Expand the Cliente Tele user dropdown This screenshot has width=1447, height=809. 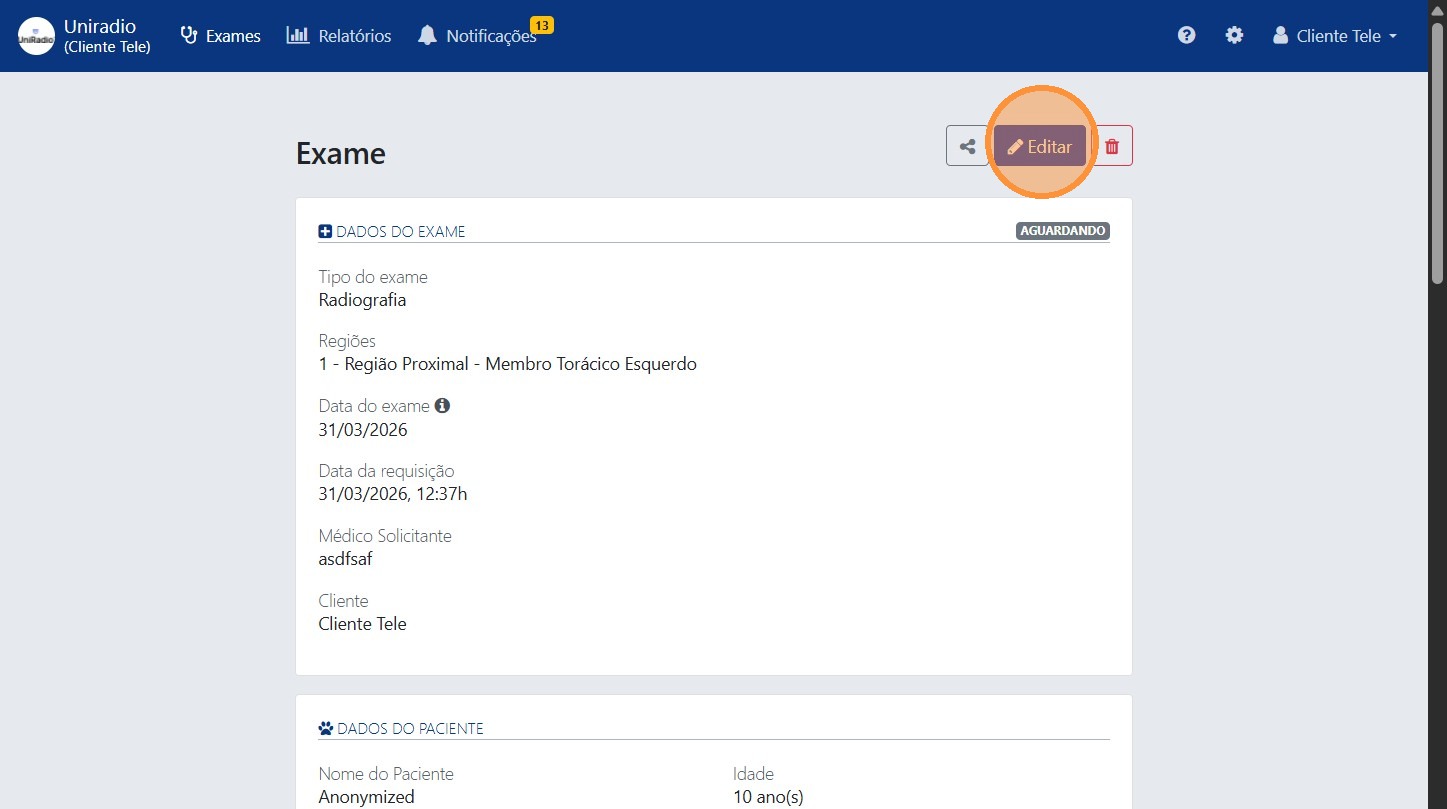click(1335, 36)
